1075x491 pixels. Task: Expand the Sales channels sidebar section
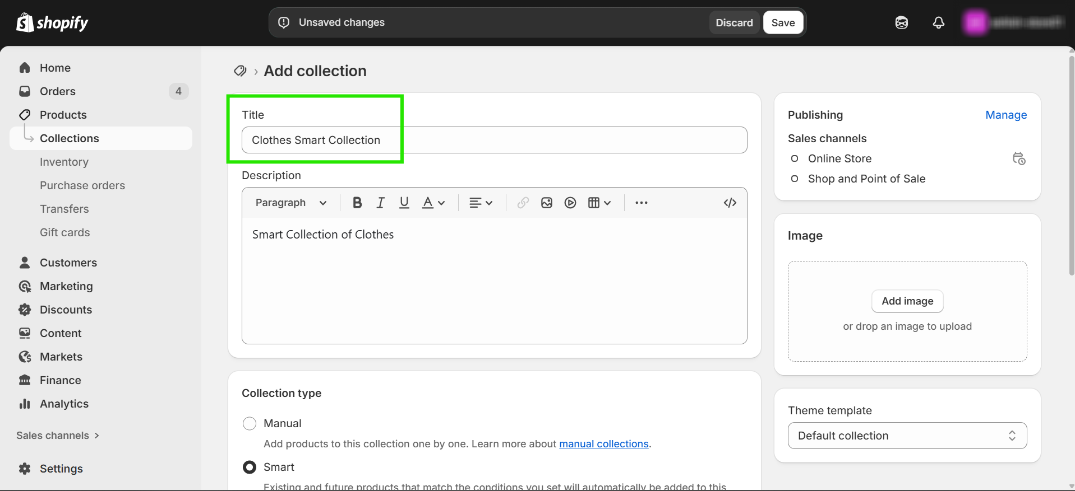(x=59, y=436)
